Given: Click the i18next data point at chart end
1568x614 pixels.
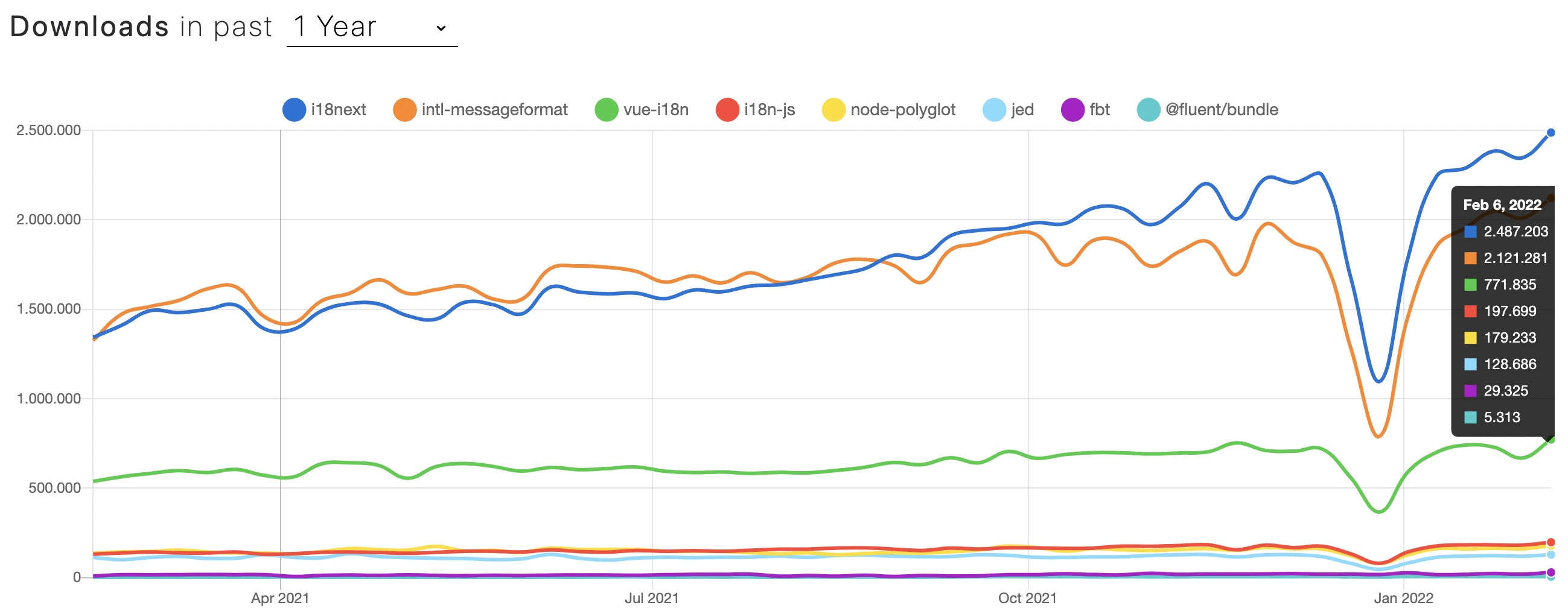Looking at the screenshot, I should click(1550, 133).
